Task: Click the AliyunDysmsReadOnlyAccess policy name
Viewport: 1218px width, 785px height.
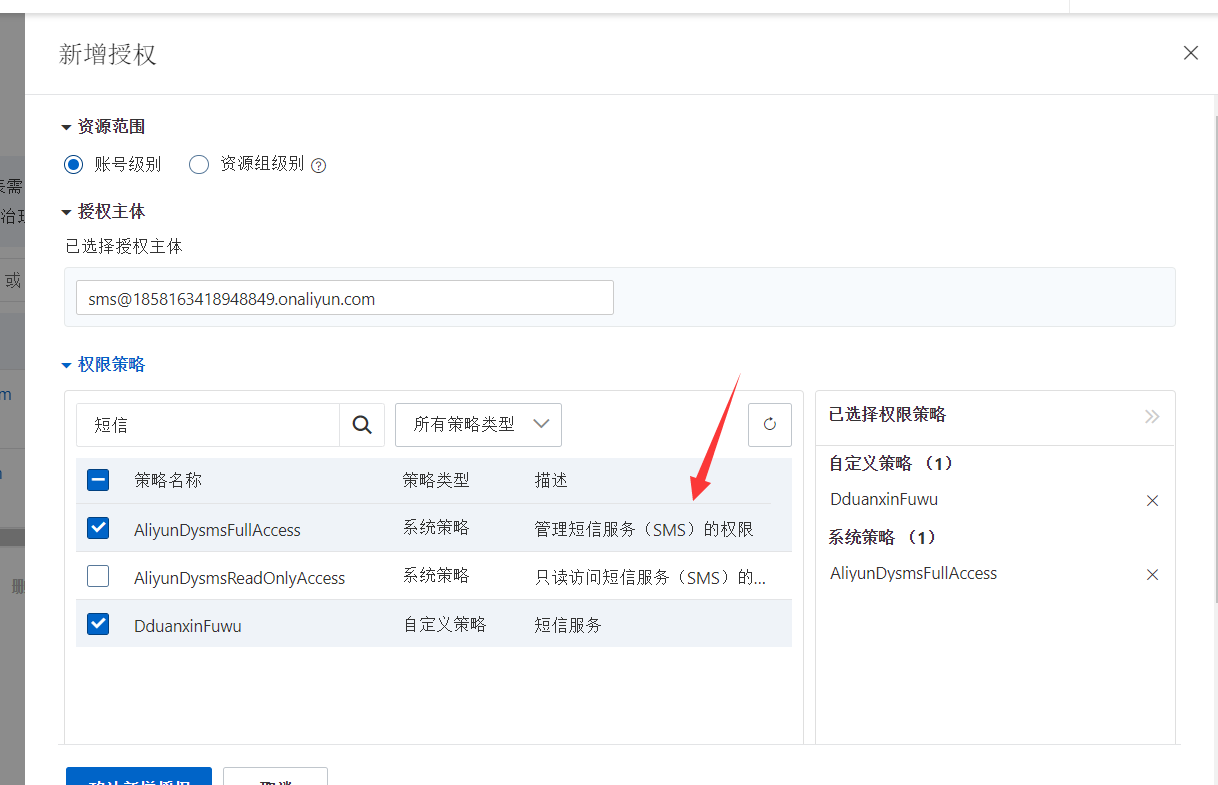Action: (239, 578)
